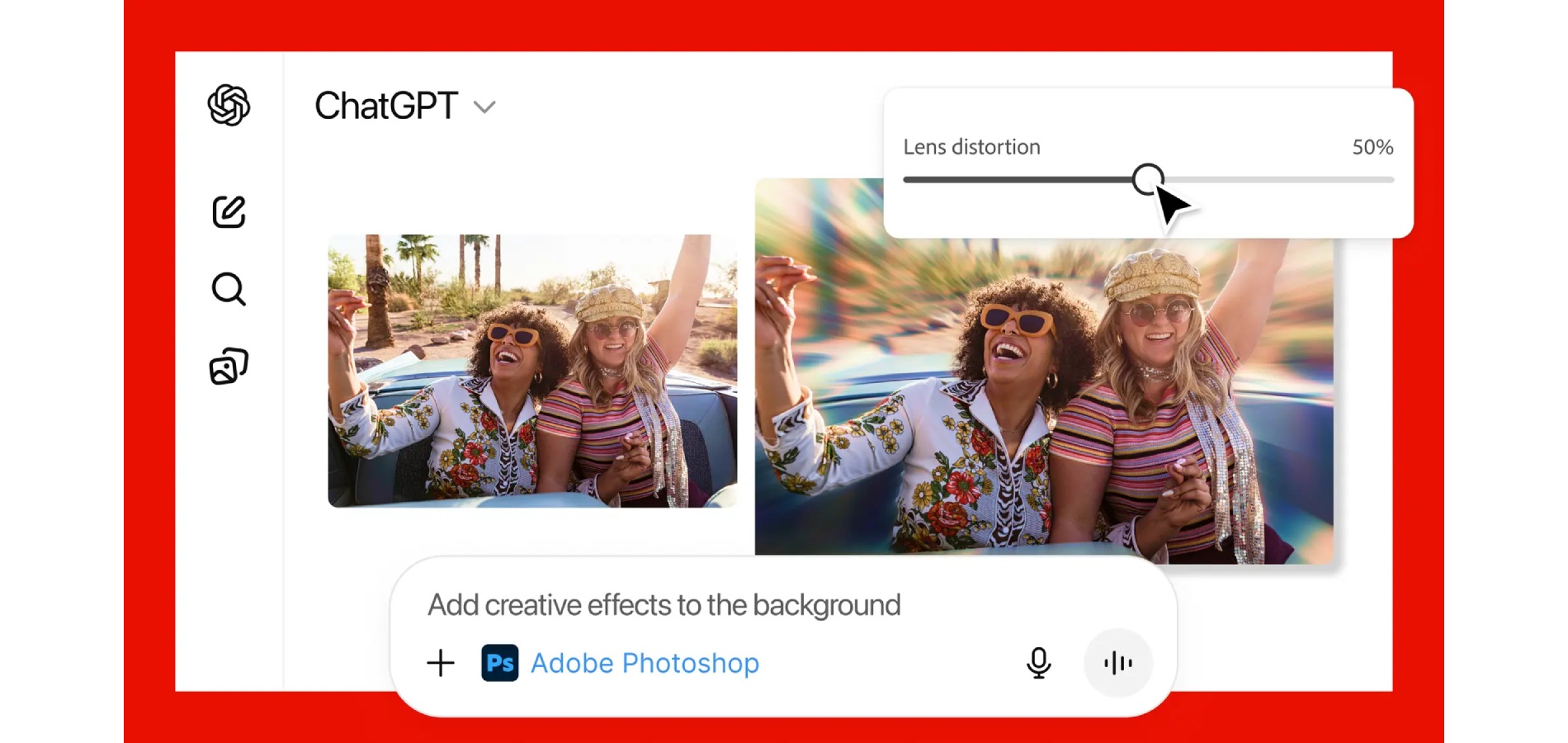Click the Adobe Photoshop link
This screenshot has height=743, width=1568.
(x=645, y=662)
